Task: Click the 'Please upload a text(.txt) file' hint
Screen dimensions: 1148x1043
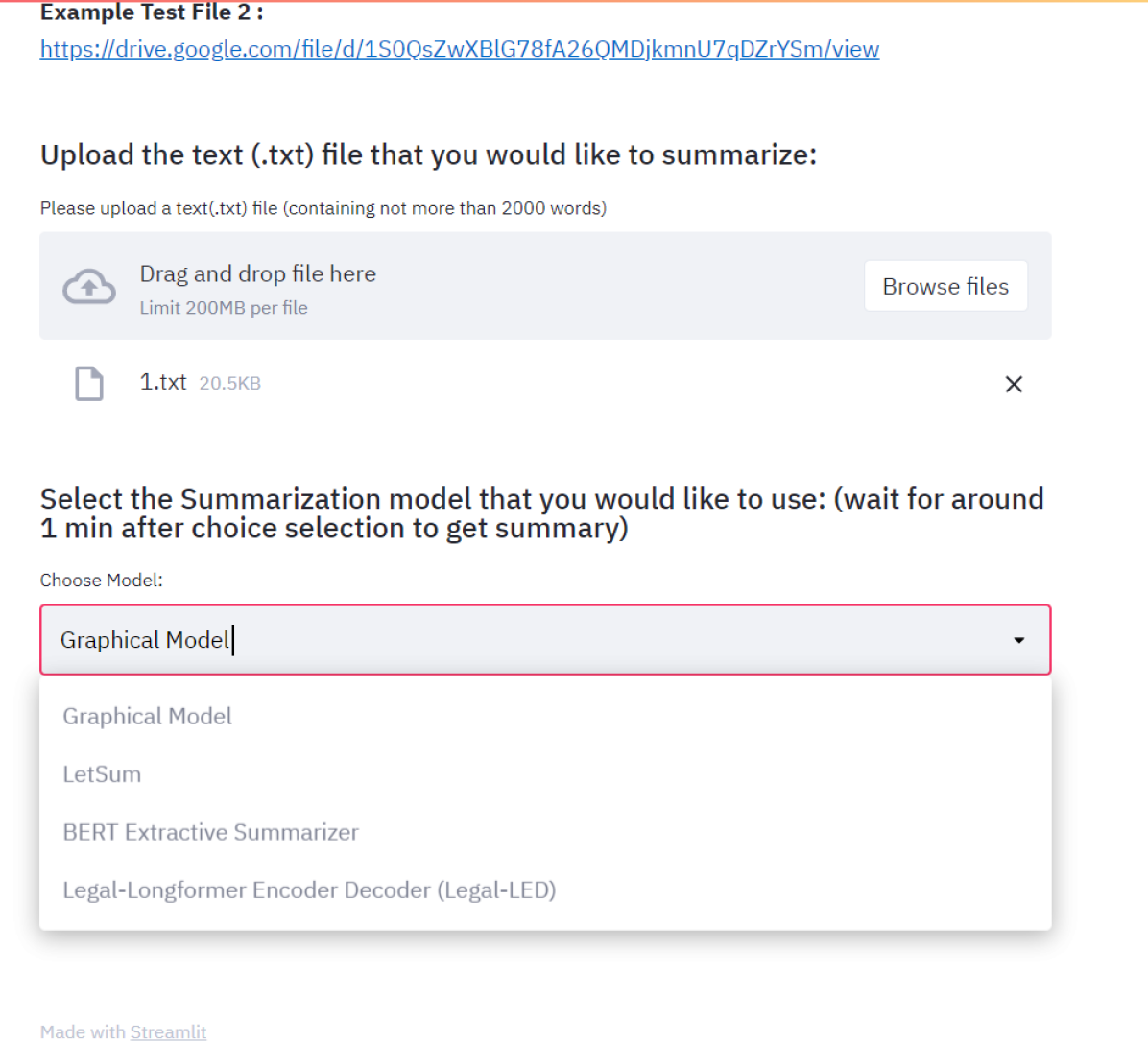Action: [x=323, y=208]
